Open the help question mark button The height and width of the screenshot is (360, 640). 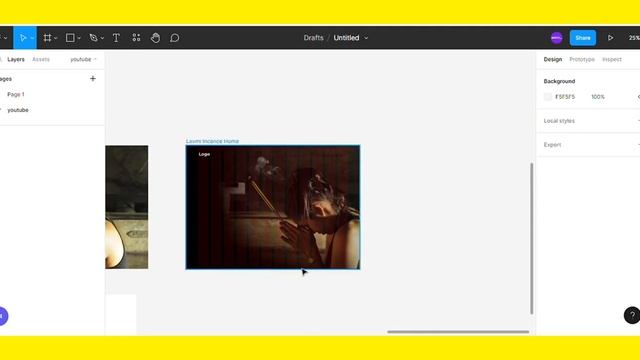[632, 315]
